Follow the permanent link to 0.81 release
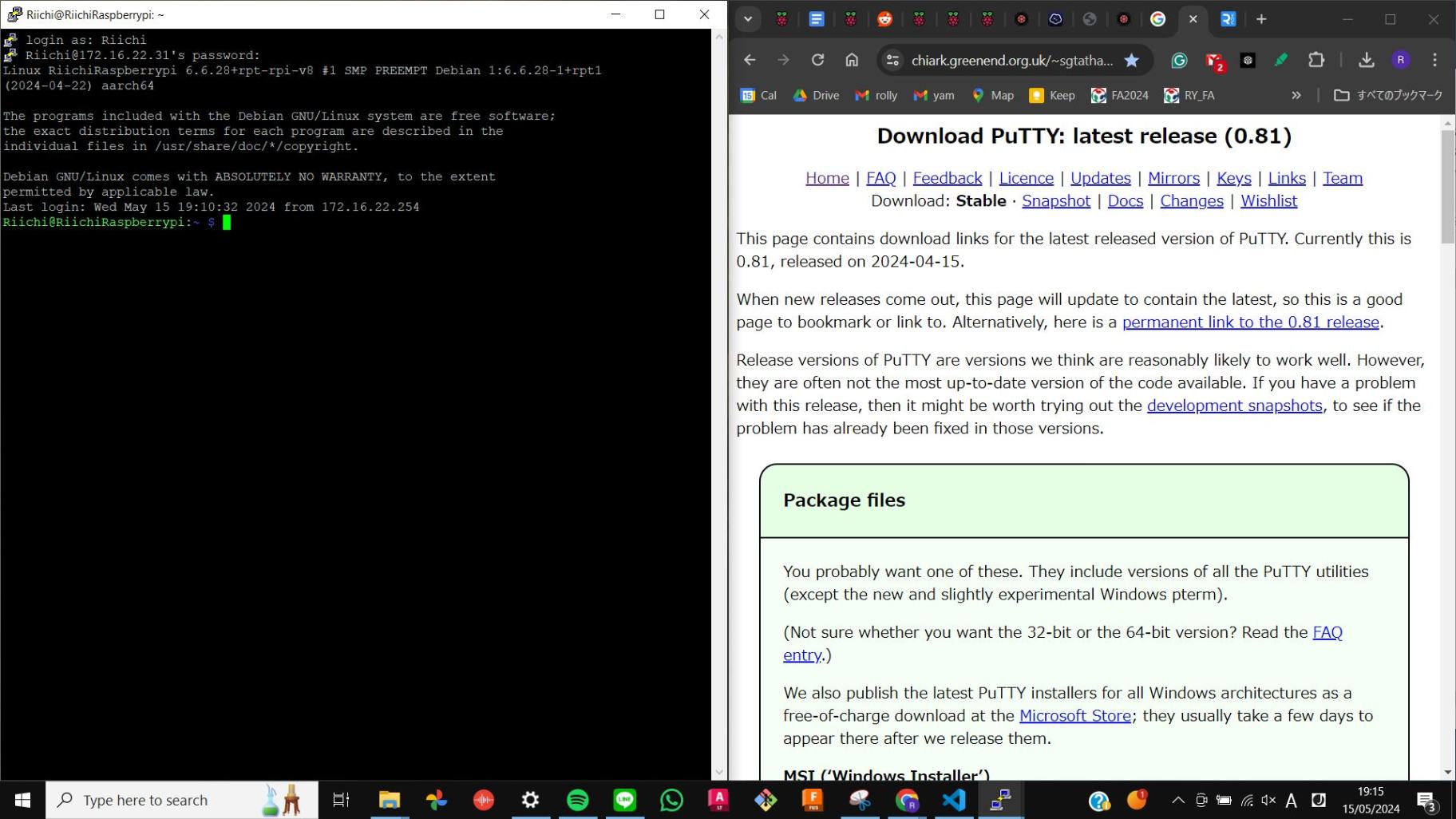The image size is (1456, 819). (x=1250, y=322)
